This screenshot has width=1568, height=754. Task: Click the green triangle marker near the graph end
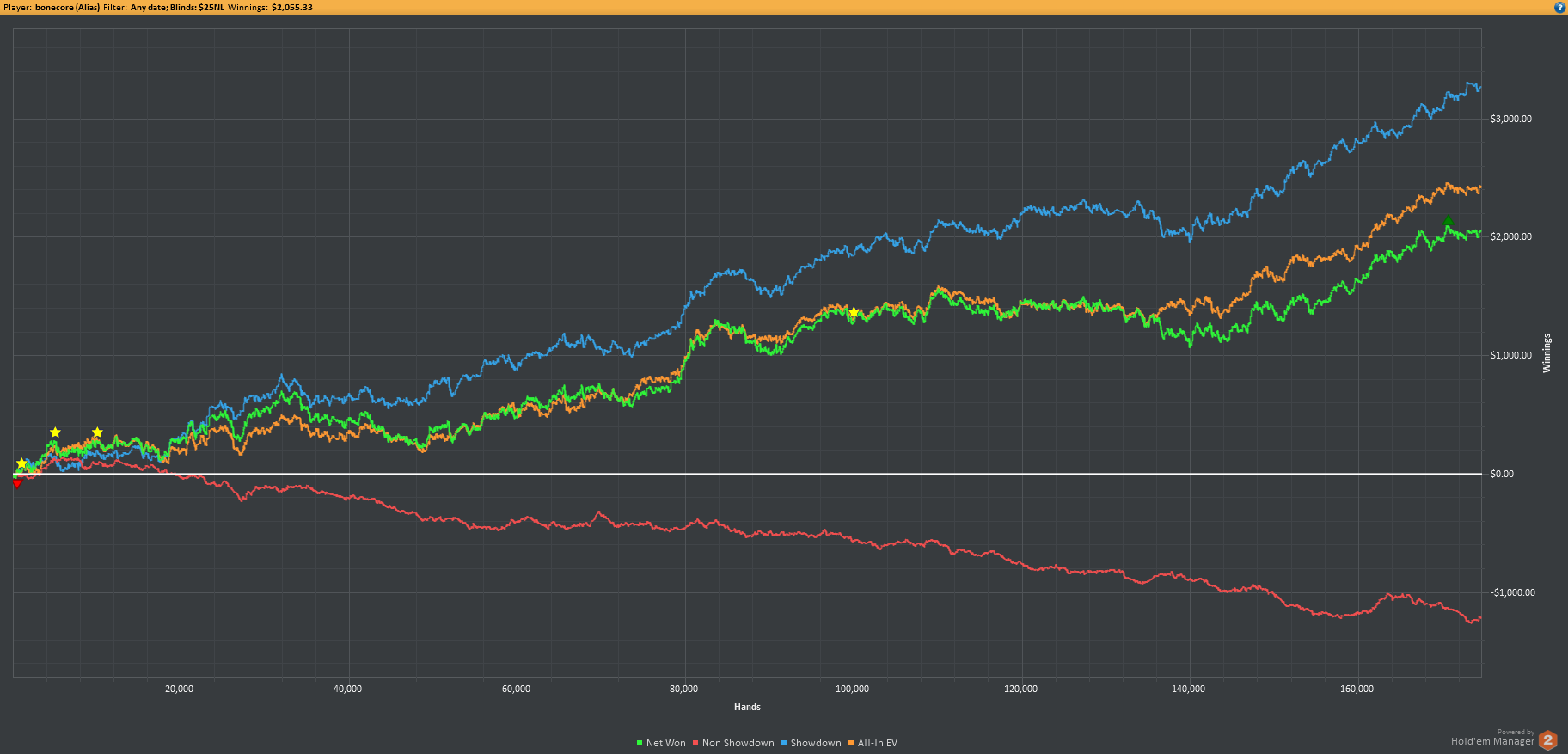point(1449,221)
